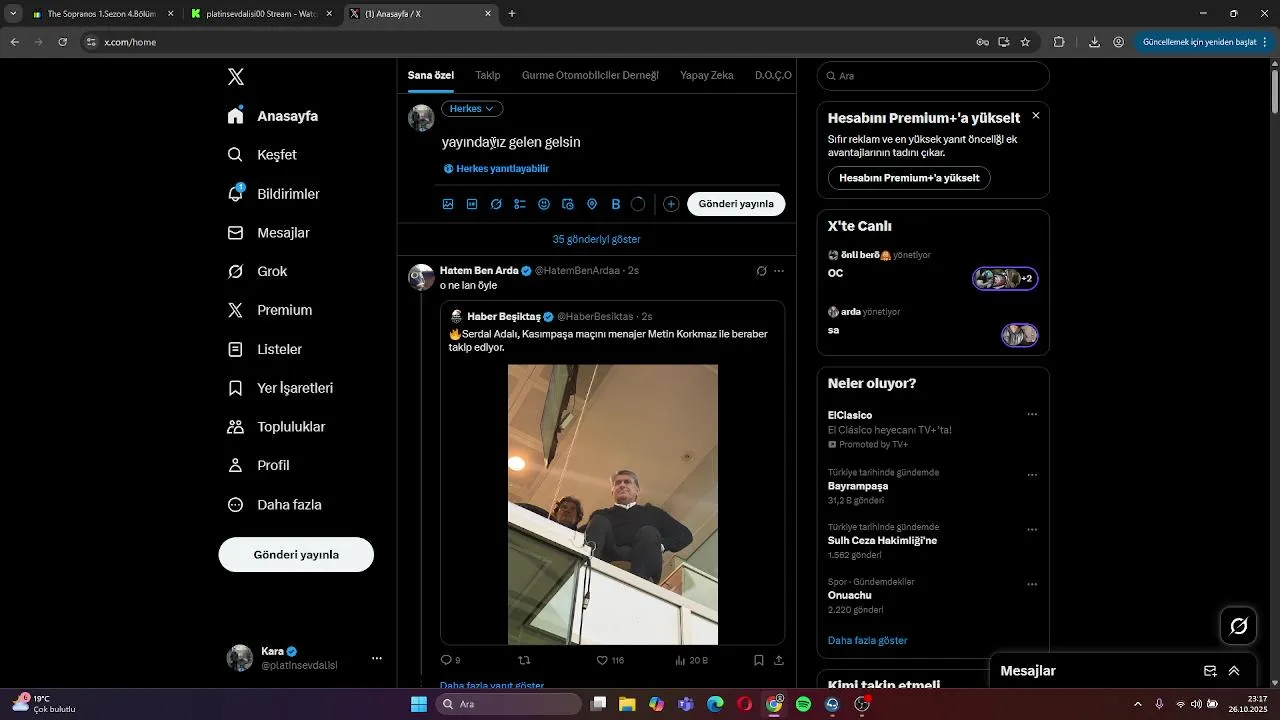Schedule the post in composer
This screenshot has width=1280, height=720.
[x=568, y=204]
